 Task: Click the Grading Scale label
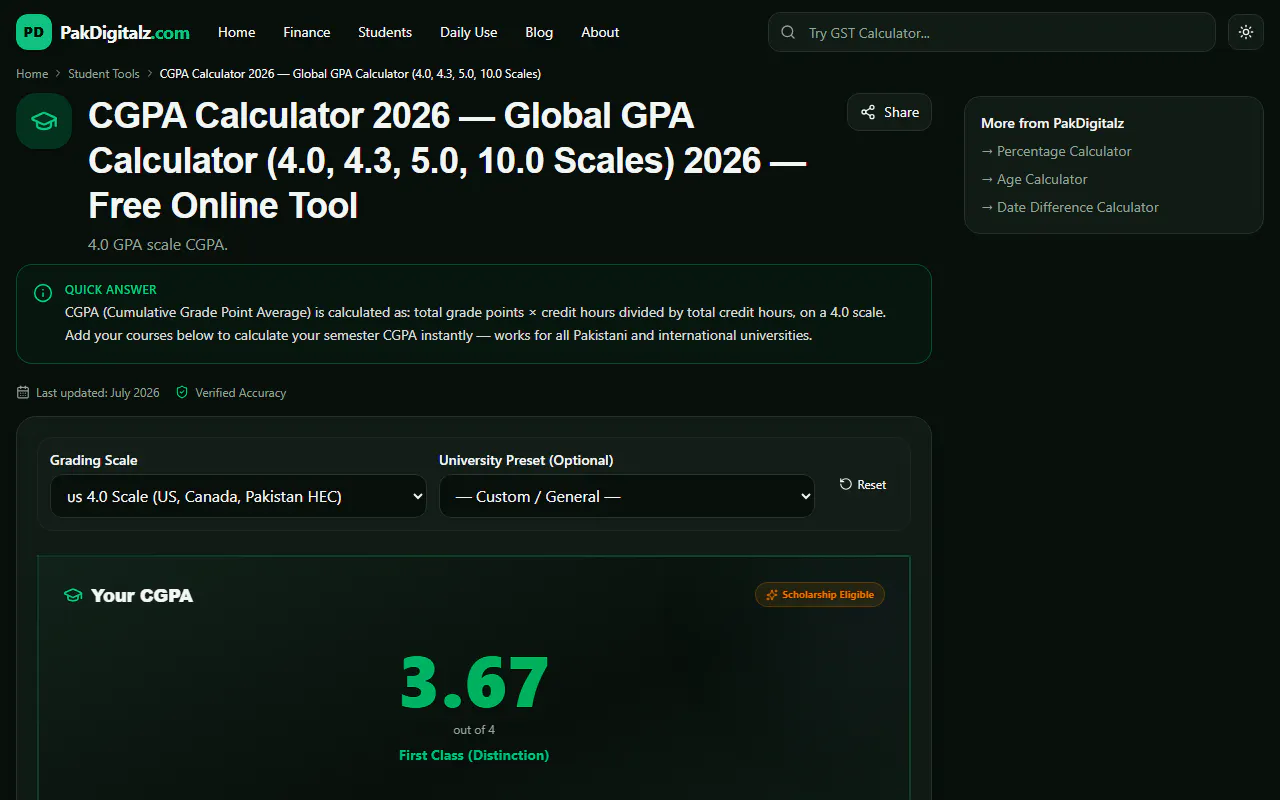pos(94,460)
